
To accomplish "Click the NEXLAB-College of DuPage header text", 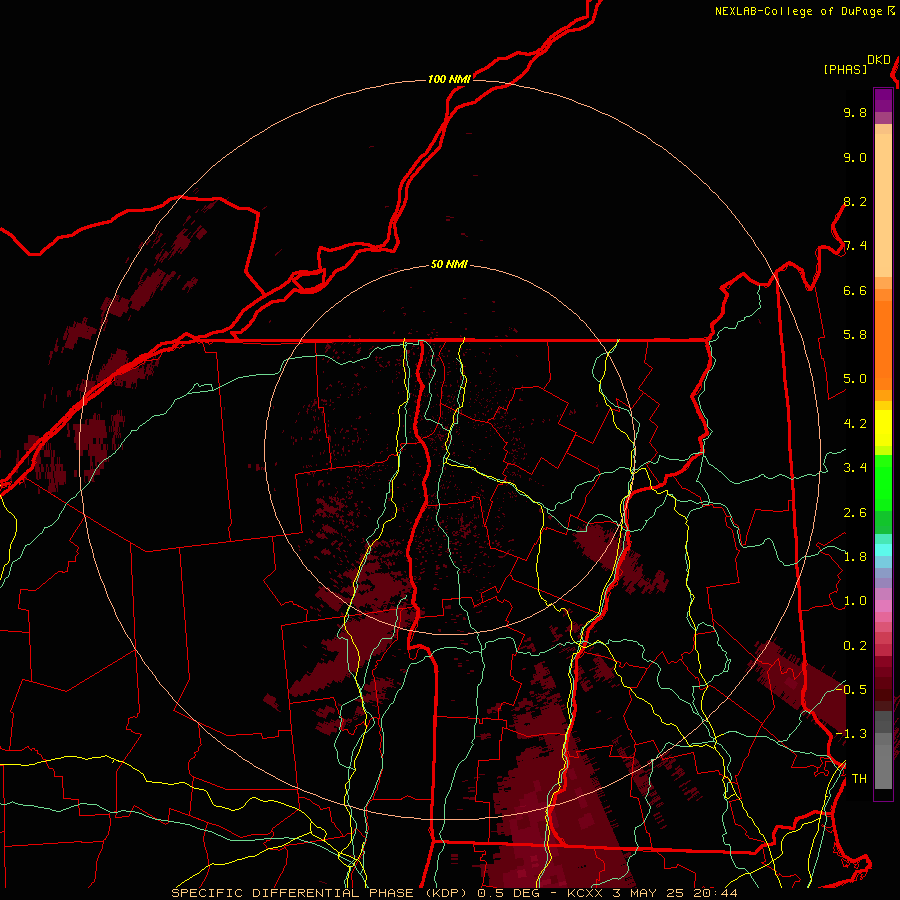I will pyautogui.click(x=800, y=11).
